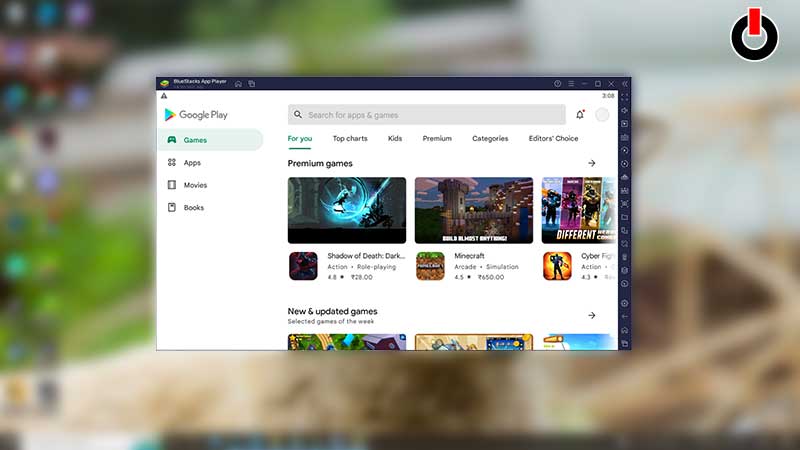Click the Google Play logo
Viewport: 800px width, 450px height.
point(196,115)
